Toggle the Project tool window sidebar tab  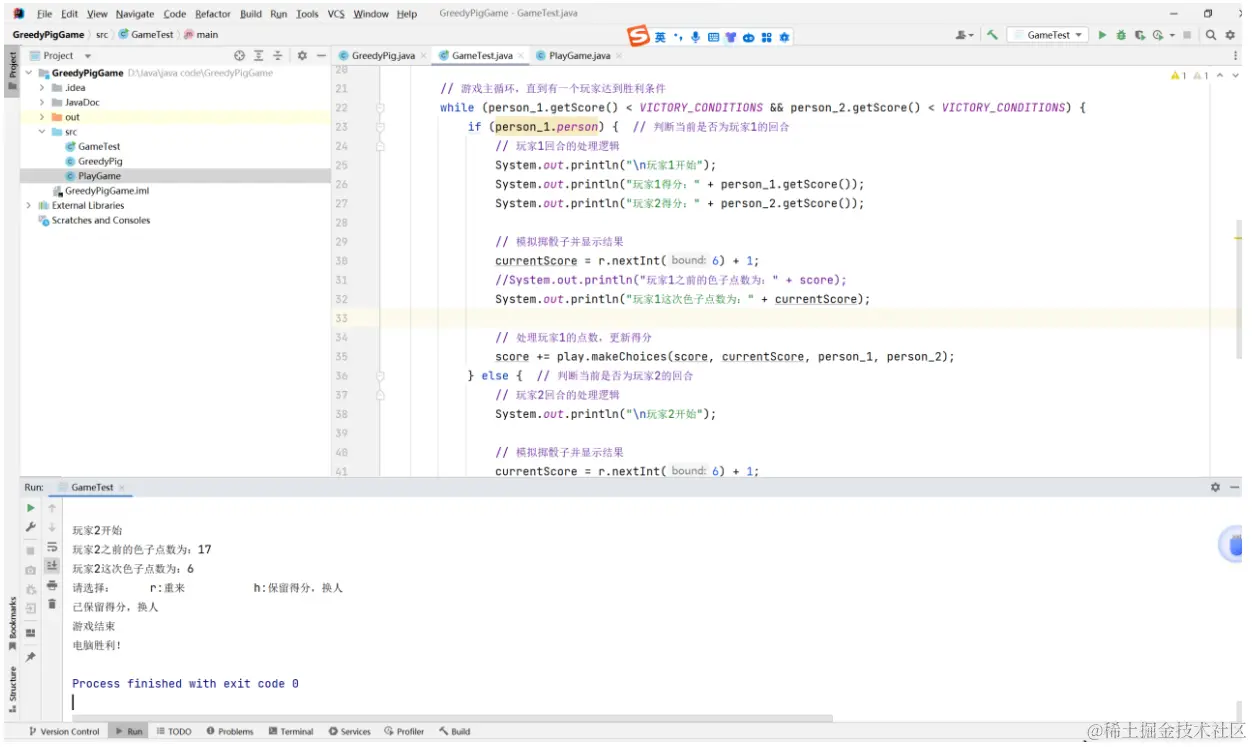click(12, 69)
